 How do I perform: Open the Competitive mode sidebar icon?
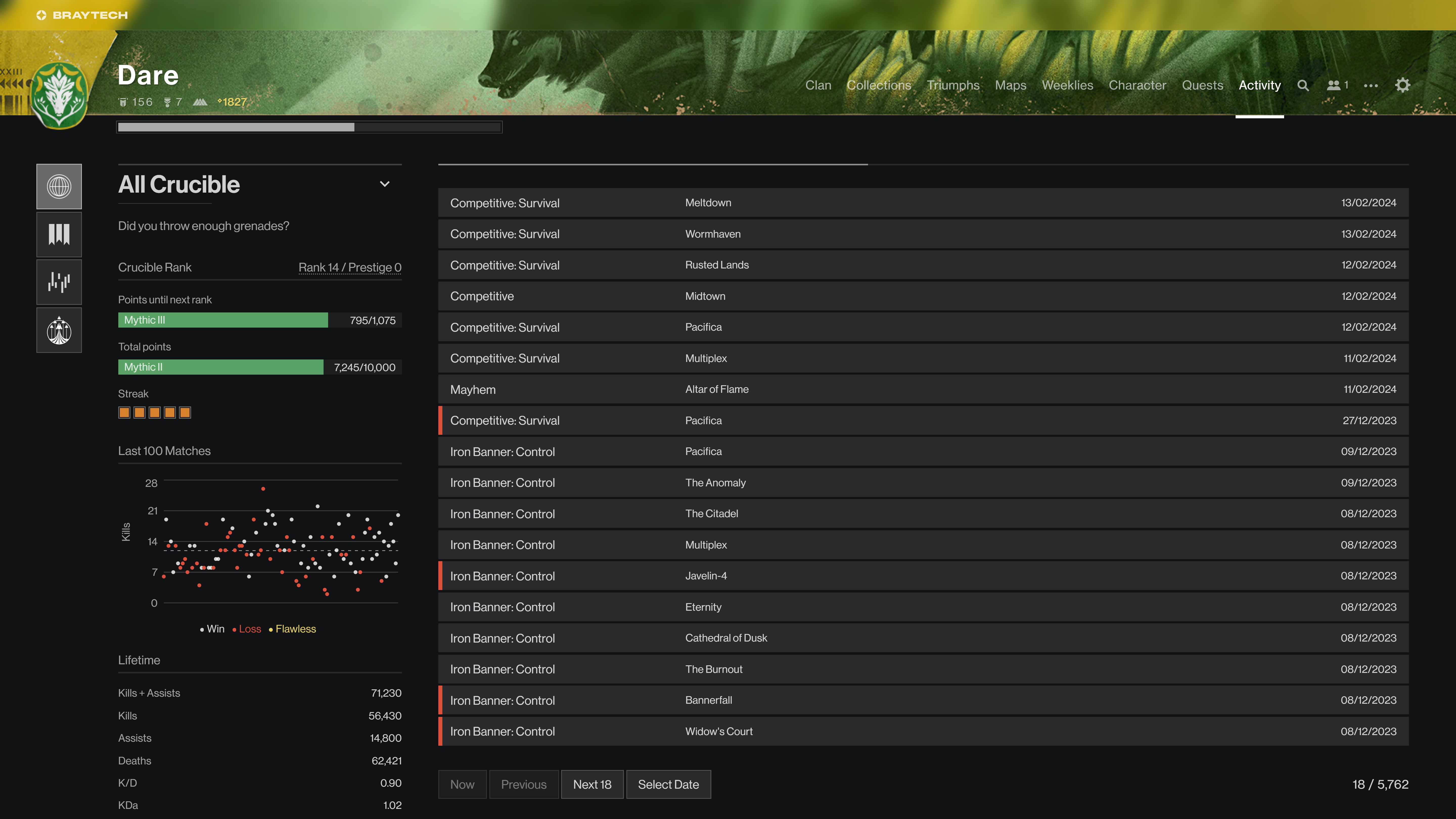coord(59,282)
